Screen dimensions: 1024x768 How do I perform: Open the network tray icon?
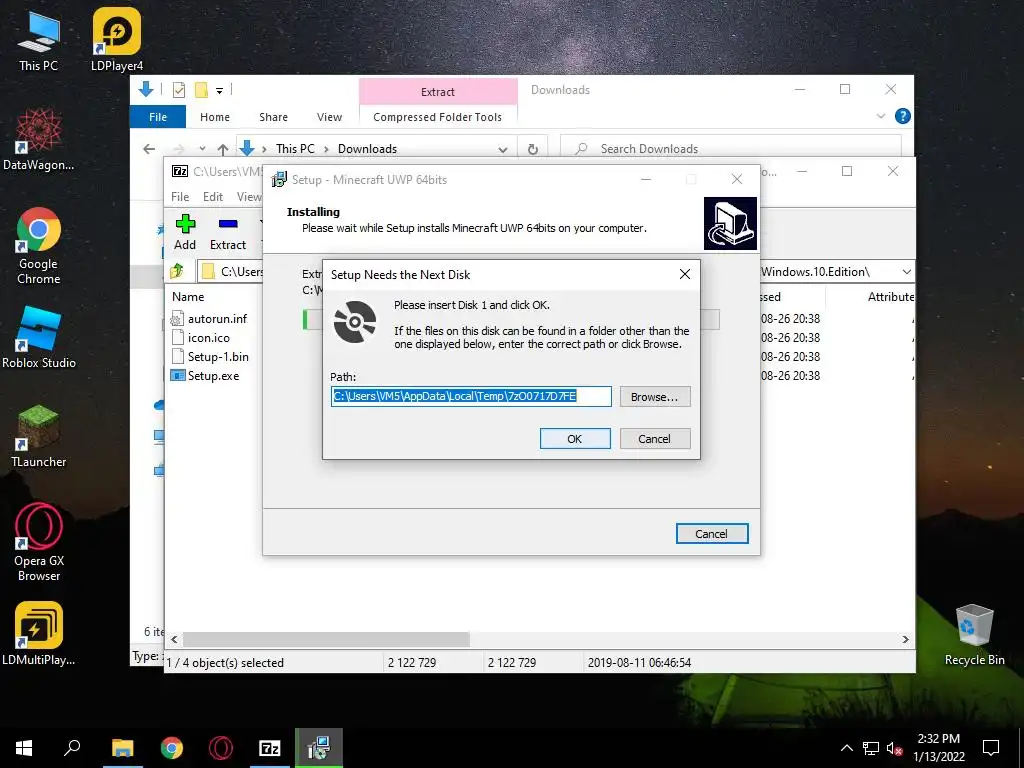pyautogui.click(x=871, y=748)
